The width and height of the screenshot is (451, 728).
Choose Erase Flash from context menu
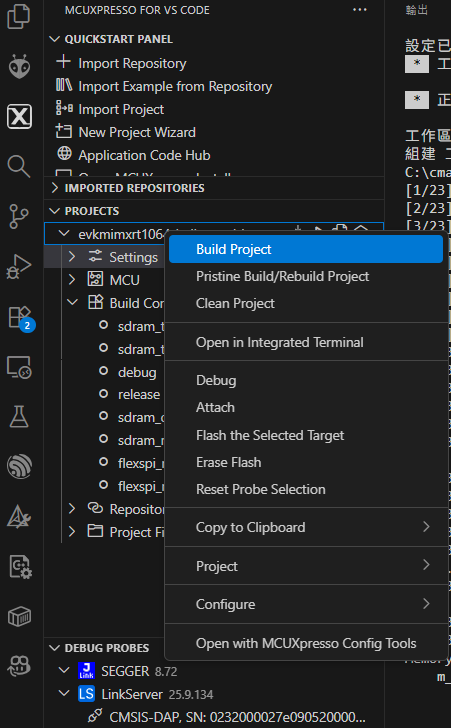(x=306, y=462)
